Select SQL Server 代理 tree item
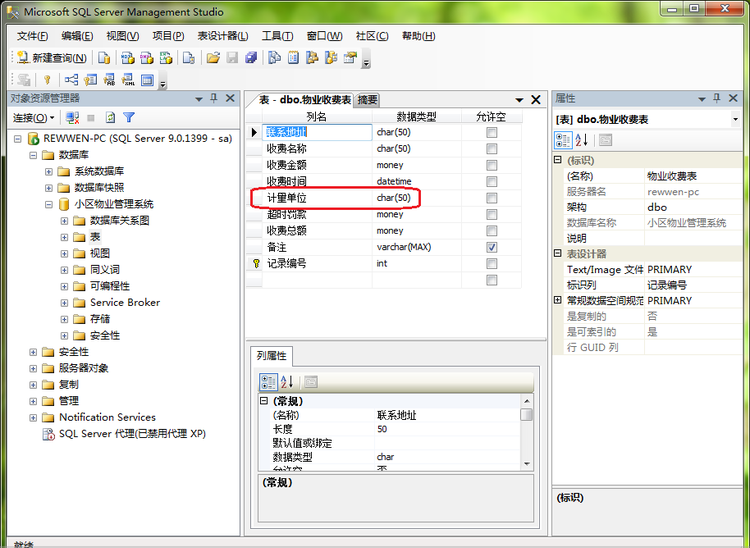Viewport: 750px width, 548px height. (x=132, y=434)
